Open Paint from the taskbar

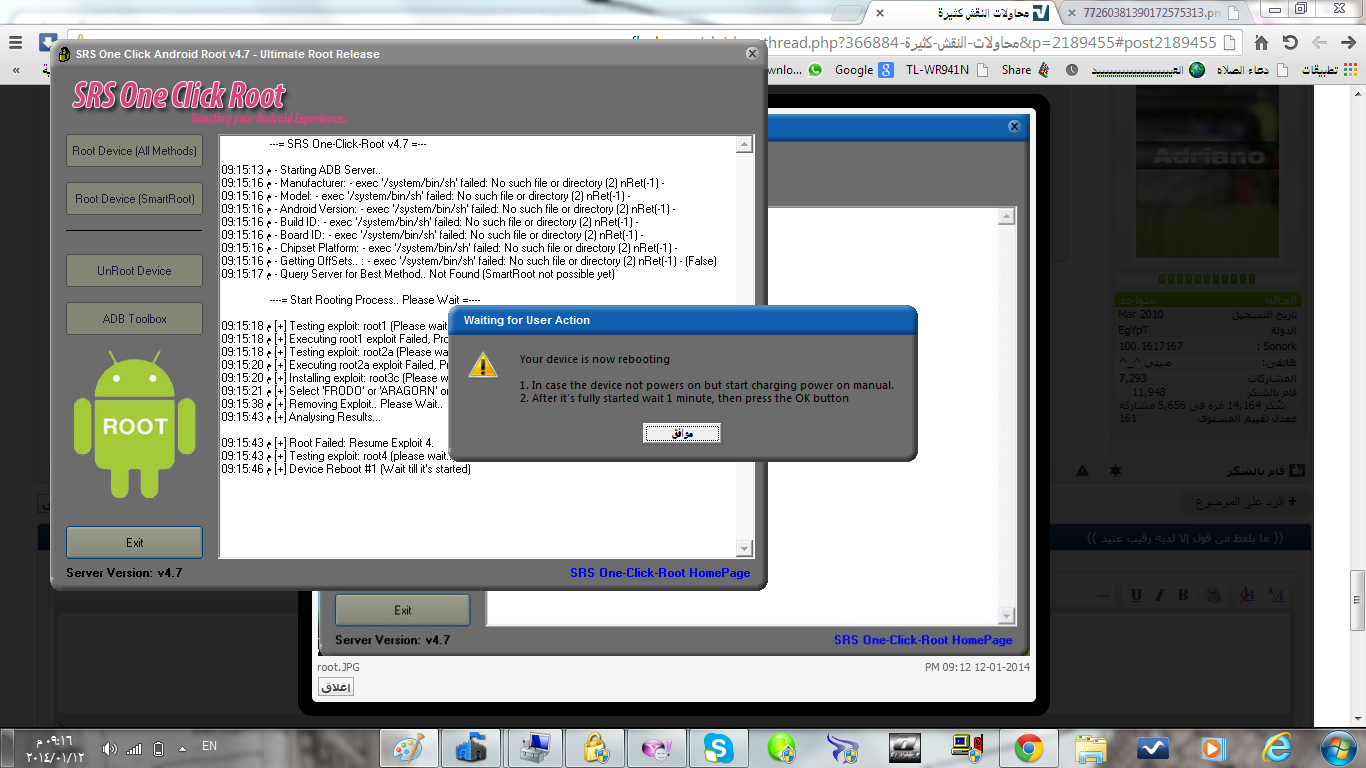coord(409,747)
